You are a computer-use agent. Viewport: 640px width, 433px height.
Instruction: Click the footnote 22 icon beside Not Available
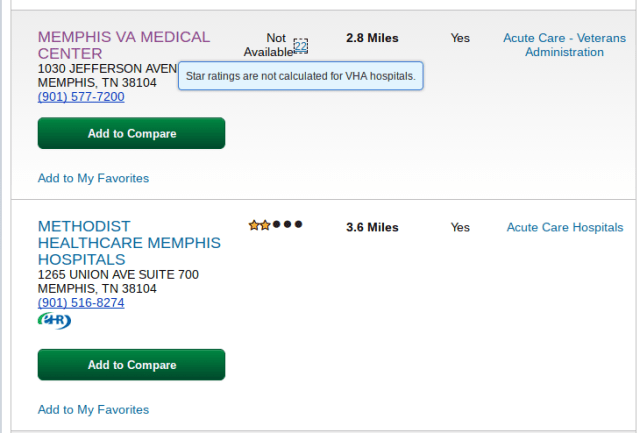pyautogui.click(x=301, y=45)
